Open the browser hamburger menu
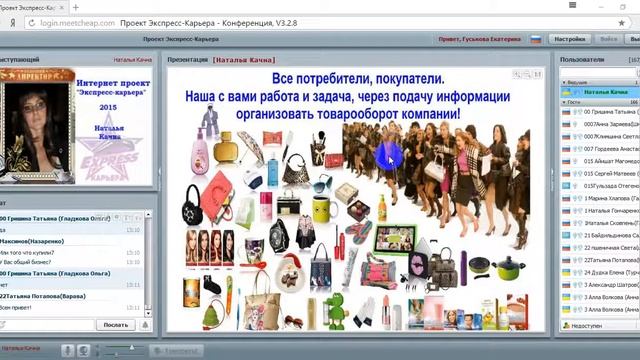 [573, 5]
